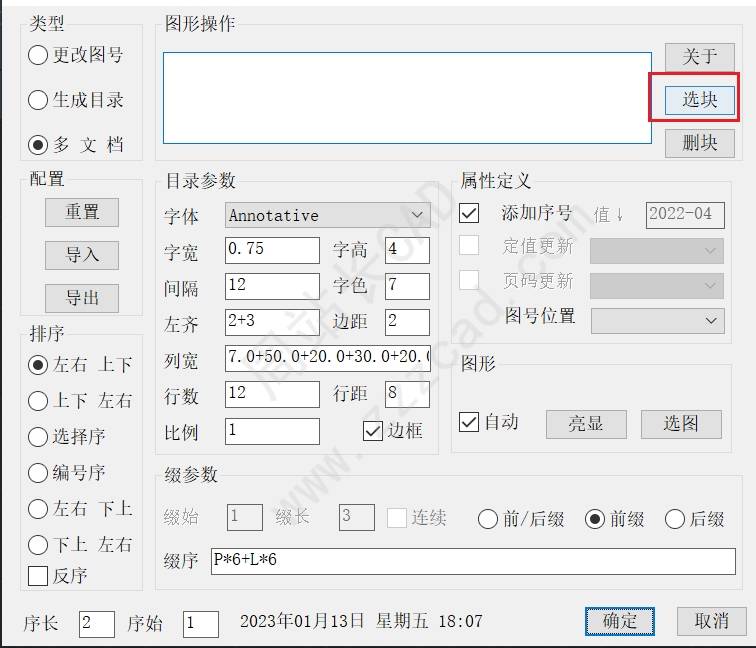
Task: Open the 字体 Annotative dropdown
Action: coord(328,215)
